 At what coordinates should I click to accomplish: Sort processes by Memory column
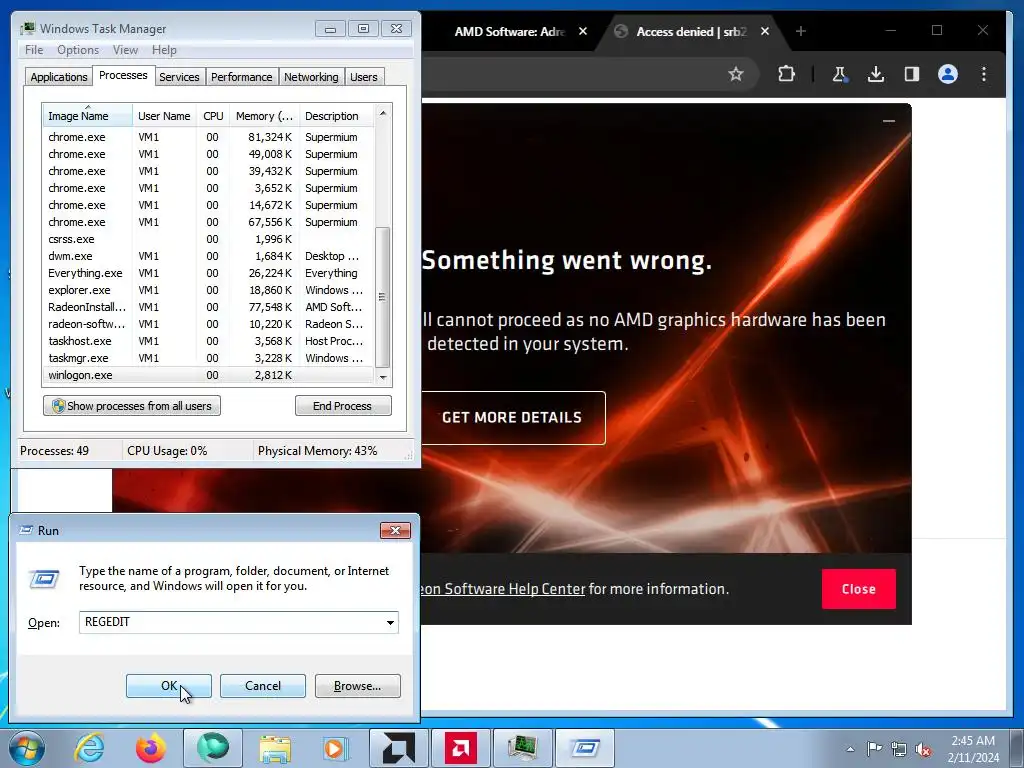(264, 116)
